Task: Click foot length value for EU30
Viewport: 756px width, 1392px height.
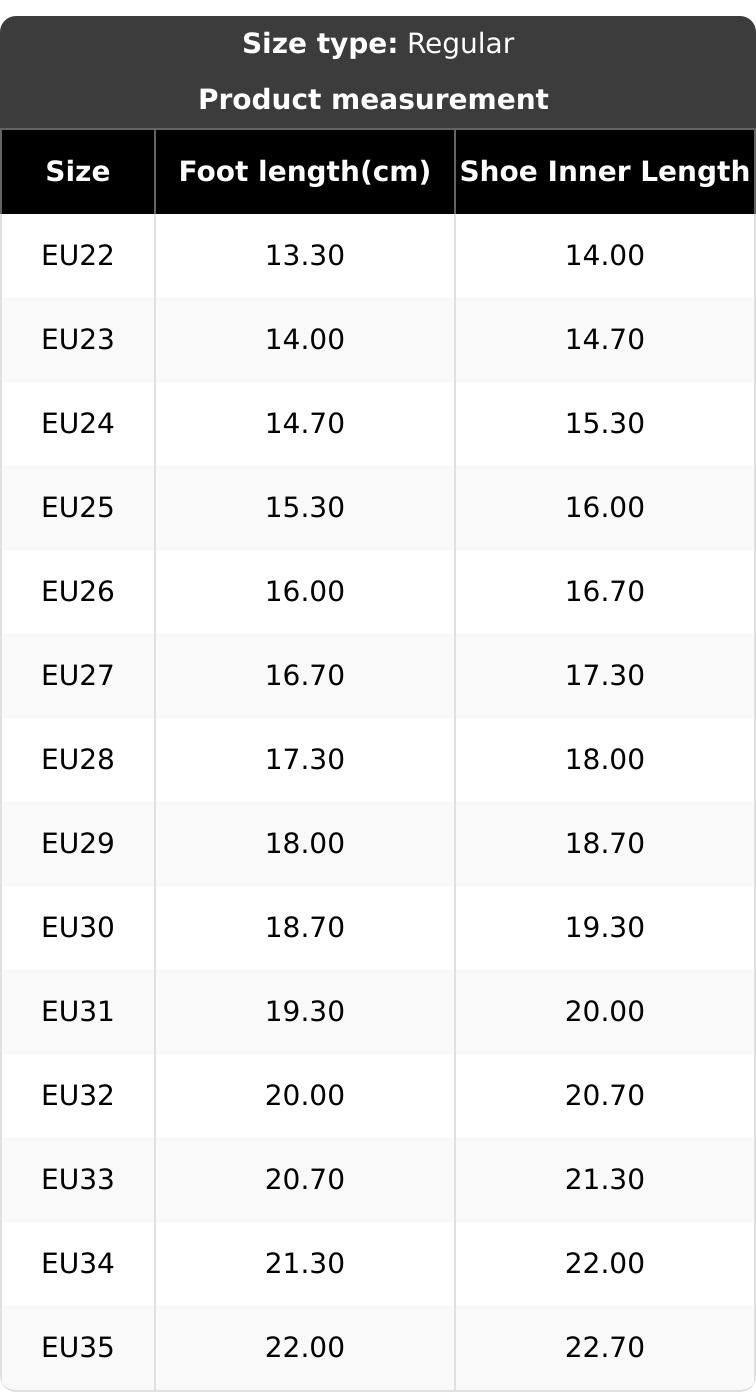Action: point(305,928)
